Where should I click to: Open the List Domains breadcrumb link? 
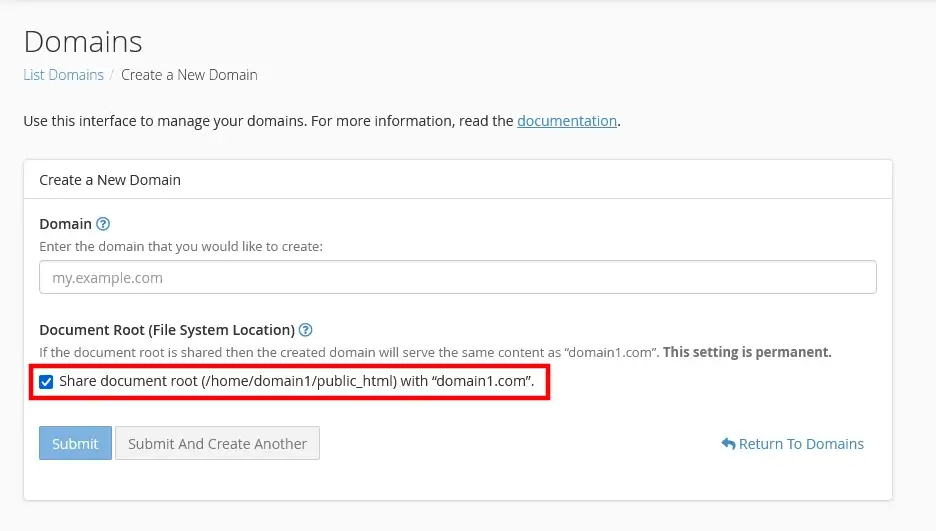click(x=63, y=75)
